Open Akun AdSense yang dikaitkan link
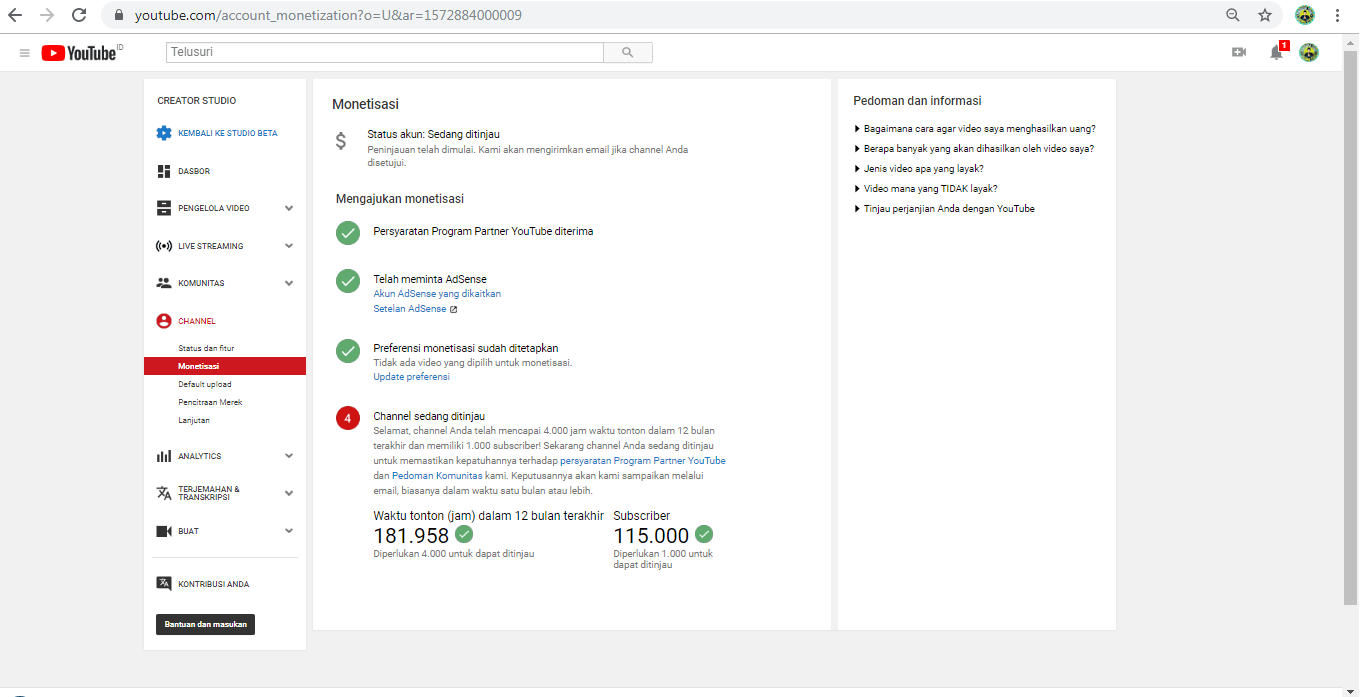Viewport: 1367px width, 697px height. point(437,294)
